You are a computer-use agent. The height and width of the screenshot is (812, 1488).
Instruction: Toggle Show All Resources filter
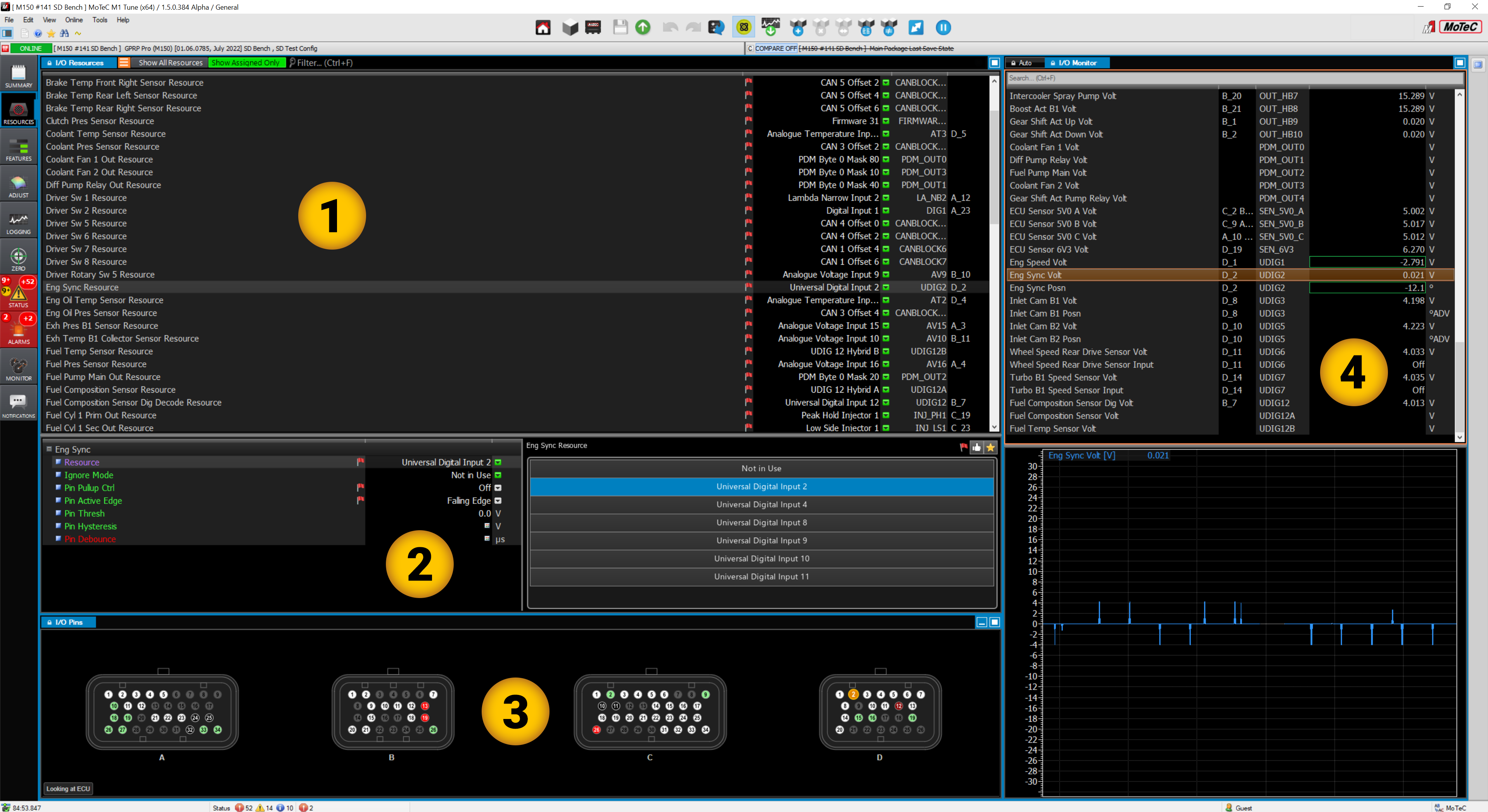click(x=170, y=62)
